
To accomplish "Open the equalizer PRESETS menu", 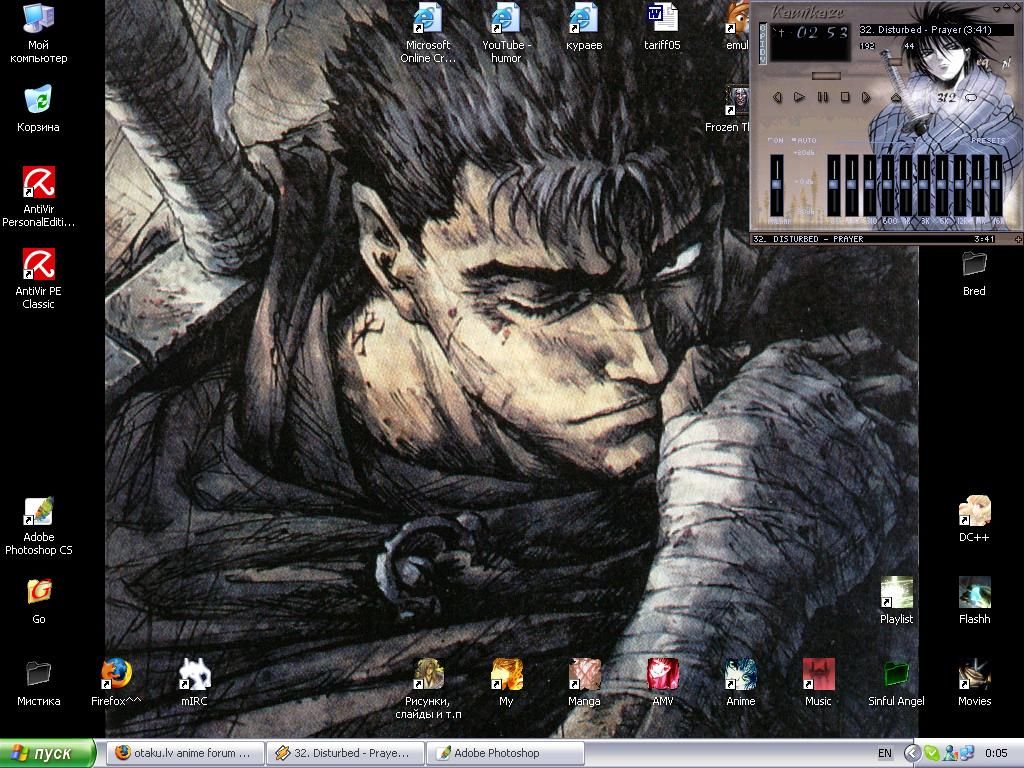I will [988, 140].
